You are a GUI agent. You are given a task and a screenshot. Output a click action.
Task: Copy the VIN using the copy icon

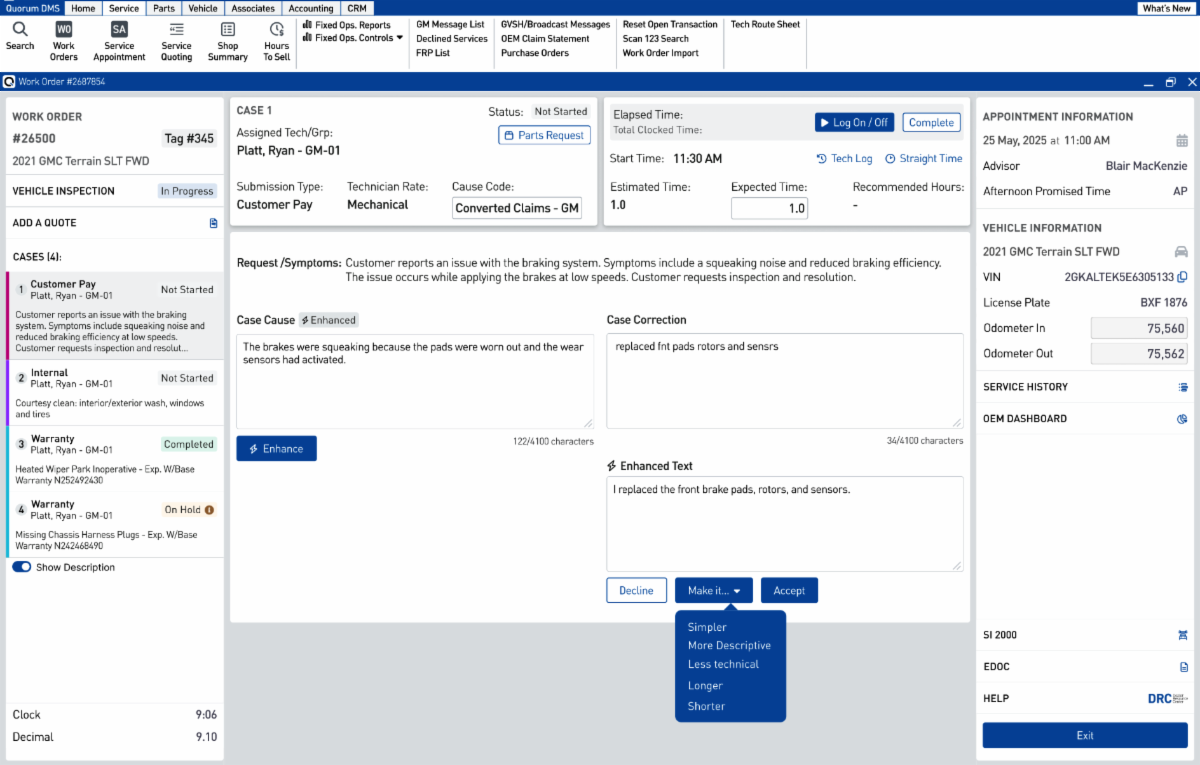(x=1183, y=277)
